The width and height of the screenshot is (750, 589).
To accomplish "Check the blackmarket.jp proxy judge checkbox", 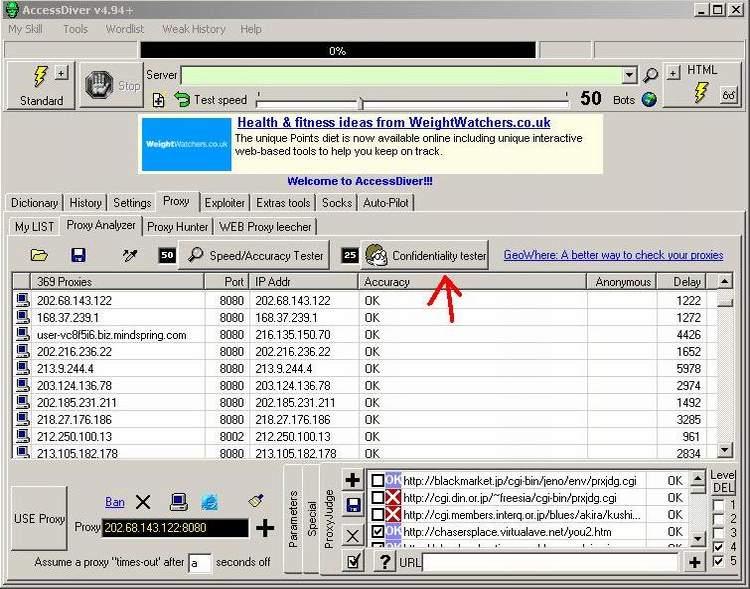I will (x=377, y=481).
